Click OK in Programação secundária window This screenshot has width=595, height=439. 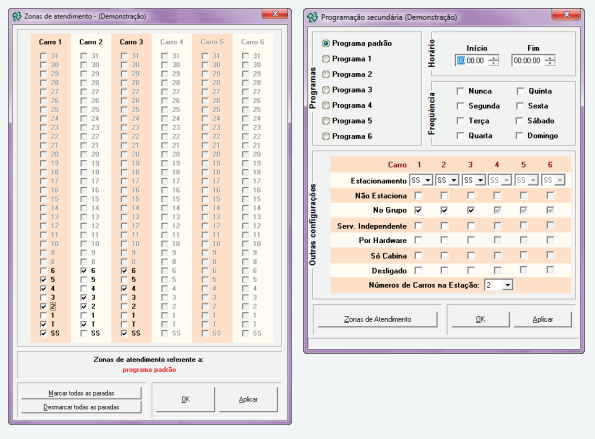tap(480, 319)
